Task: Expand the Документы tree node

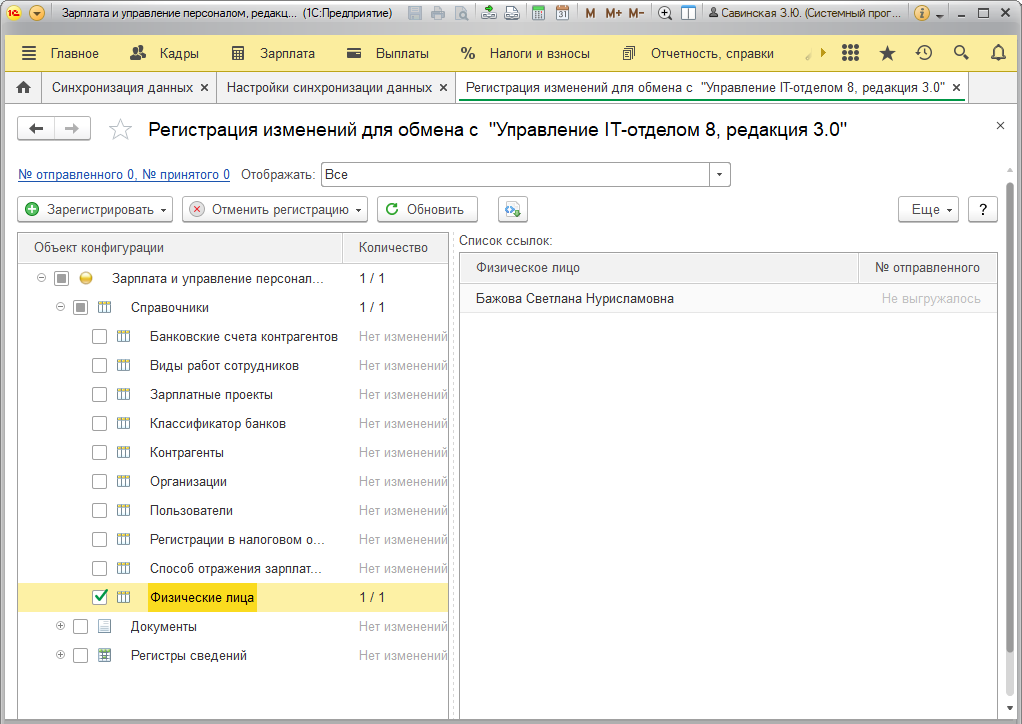Action: pos(60,626)
